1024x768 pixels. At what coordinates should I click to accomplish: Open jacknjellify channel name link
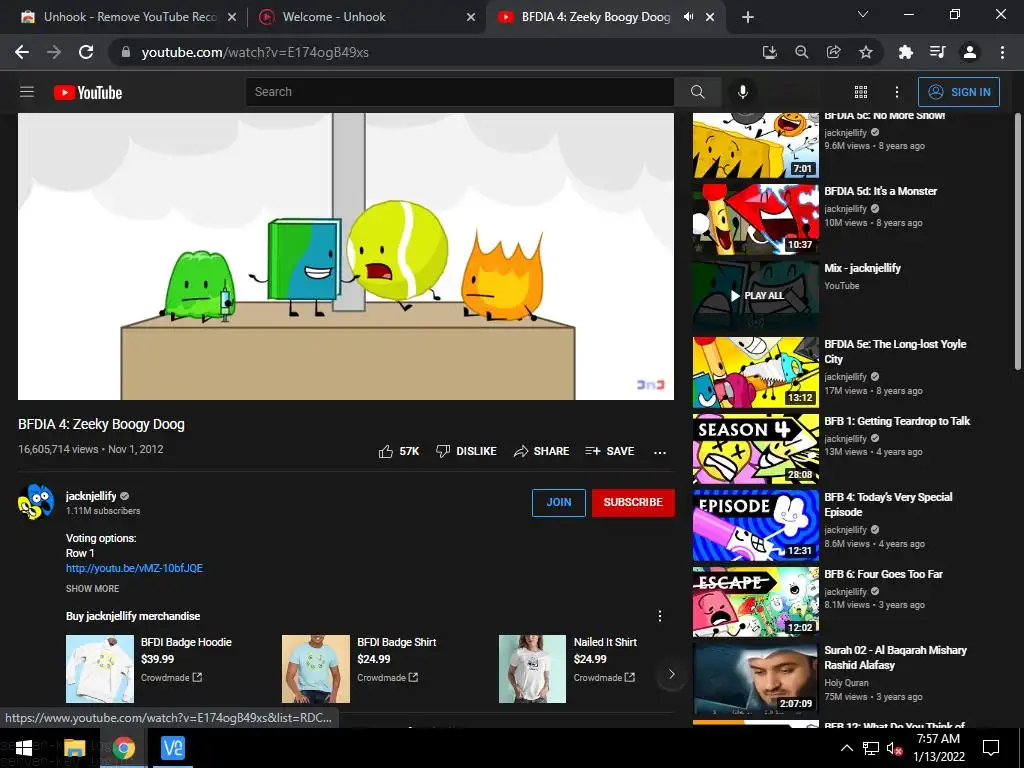point(91,496)
